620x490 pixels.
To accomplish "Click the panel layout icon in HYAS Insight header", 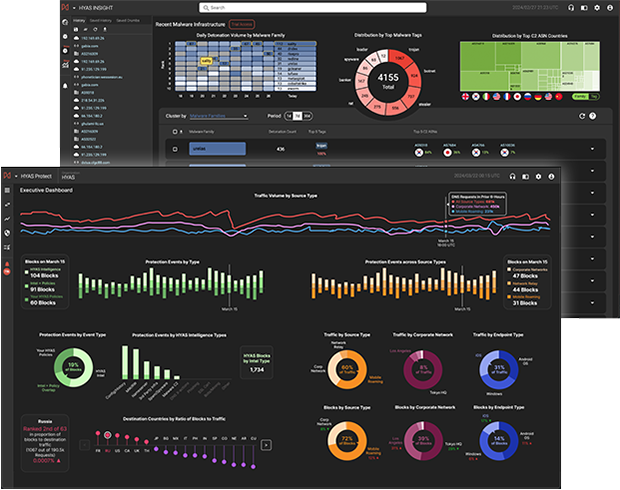I will point(584,8).
